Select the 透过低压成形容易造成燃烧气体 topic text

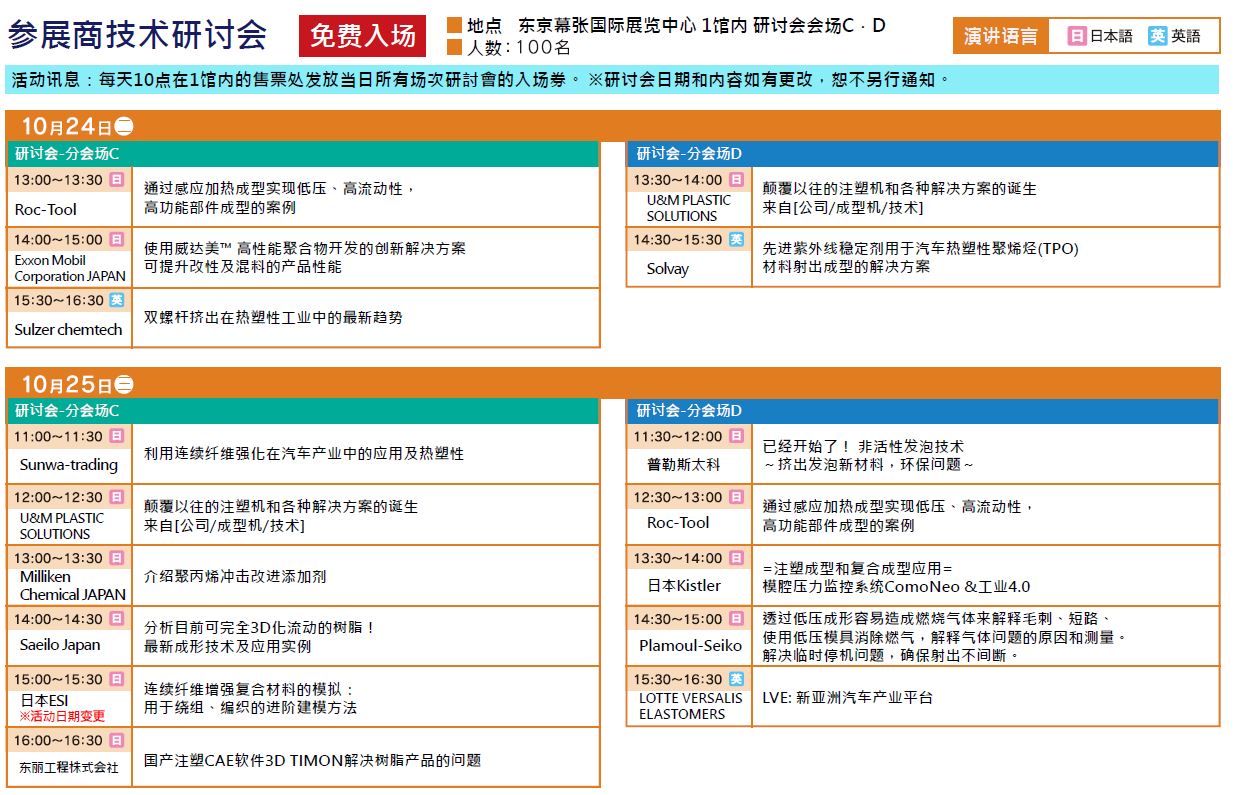point(946,637)
